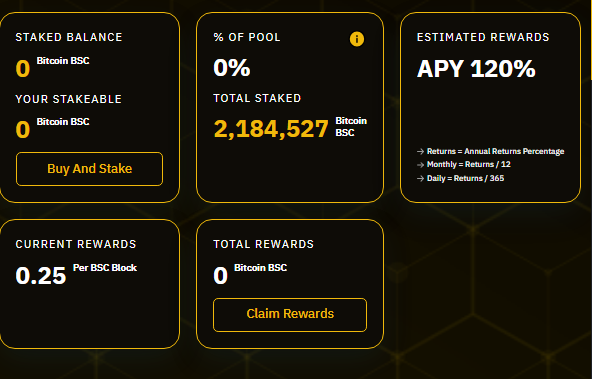Click the Claim Rewards button

(290, 315)
